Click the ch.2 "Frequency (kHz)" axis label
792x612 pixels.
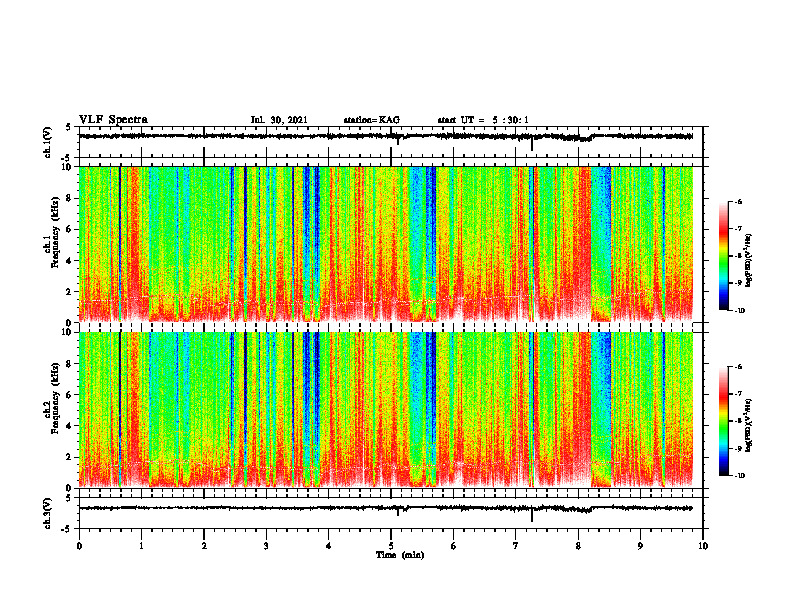pos(55,398)
